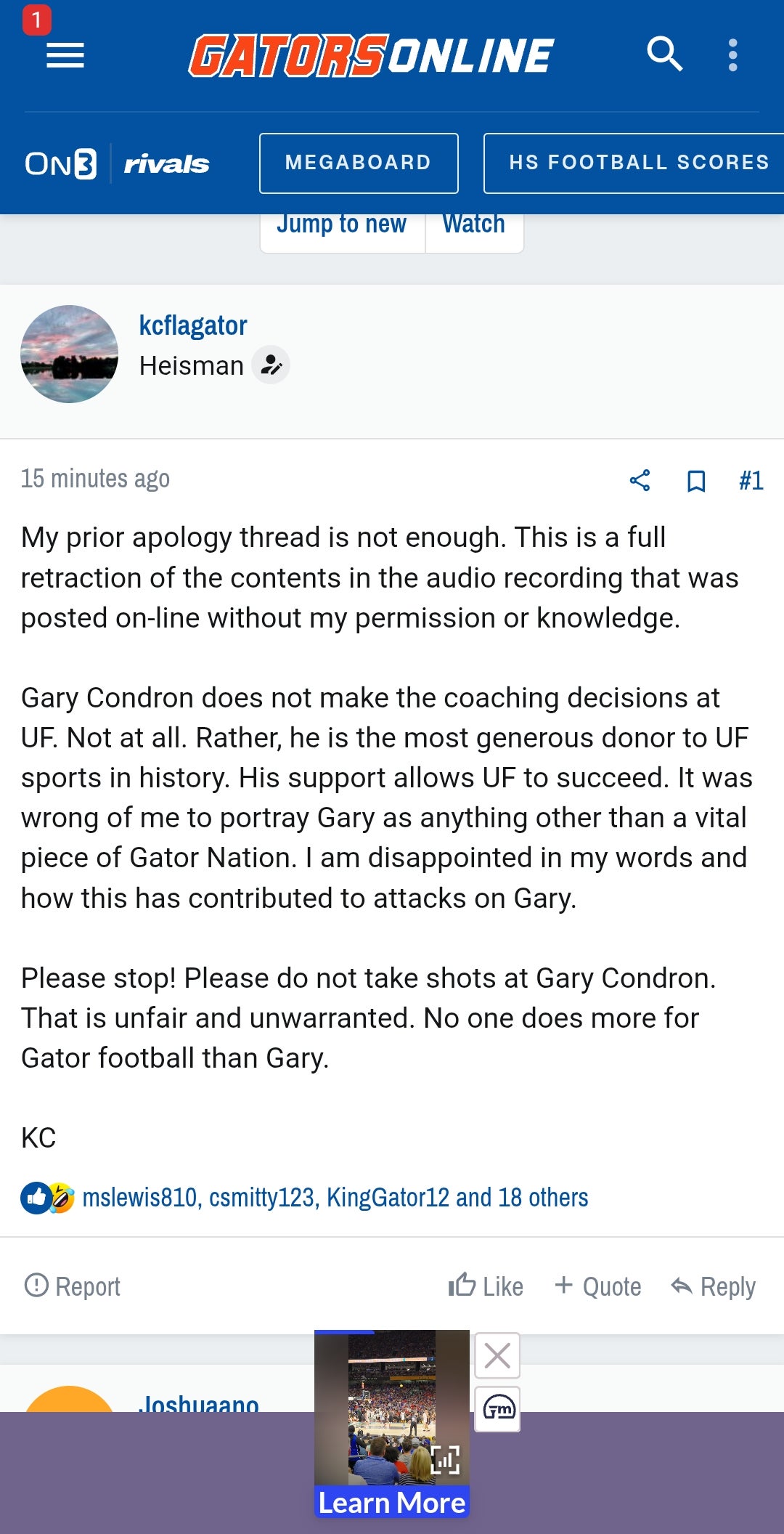The width and height of the screenshot is (784, 1534).
Task: Close the floating video ad
Action: coord(497,1355)
